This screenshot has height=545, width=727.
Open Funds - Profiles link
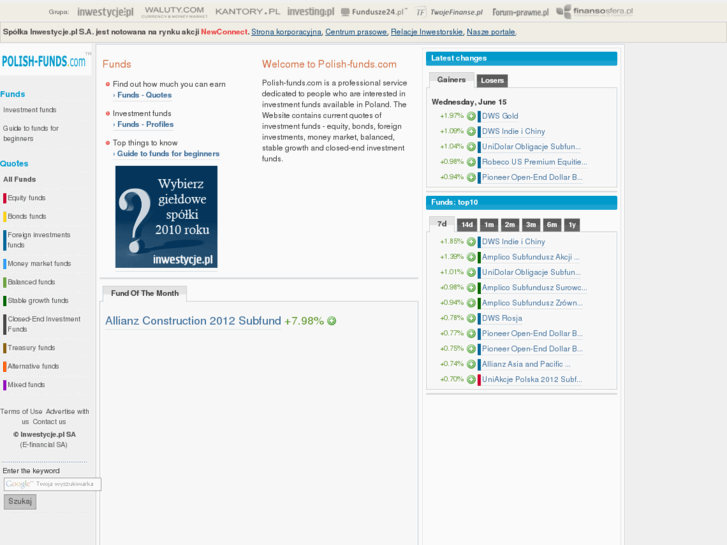tap(145, 124)
